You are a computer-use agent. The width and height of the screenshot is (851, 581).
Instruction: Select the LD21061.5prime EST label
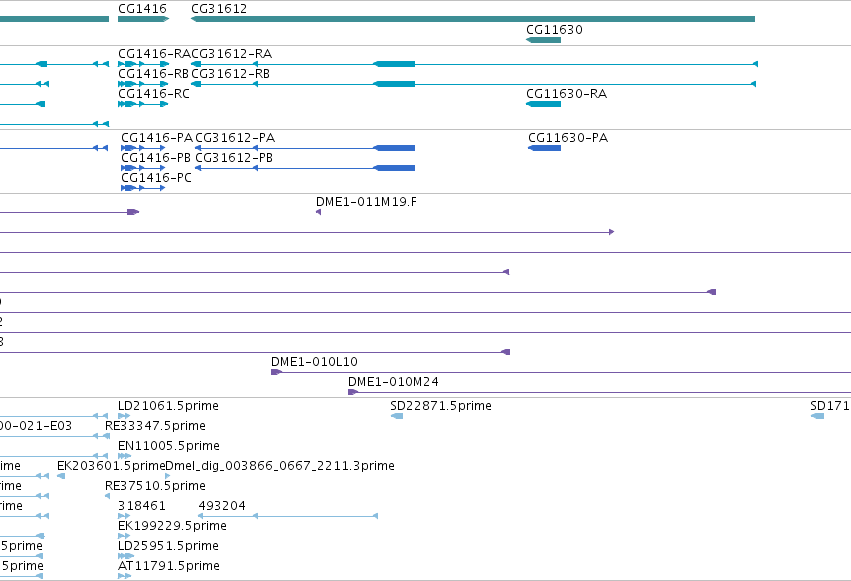[x=168, y=406]
